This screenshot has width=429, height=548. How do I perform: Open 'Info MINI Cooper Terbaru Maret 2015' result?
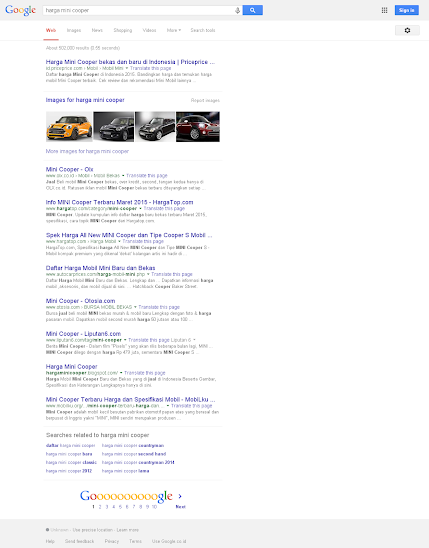119,202
